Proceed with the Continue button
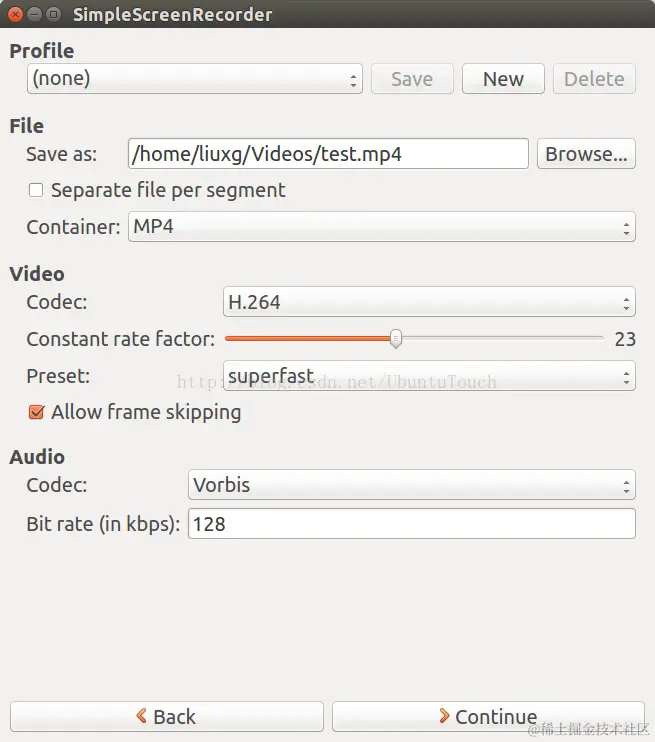The width and height of the screenshot is (655, 742). pyautogui.click(x=488, y=716)
